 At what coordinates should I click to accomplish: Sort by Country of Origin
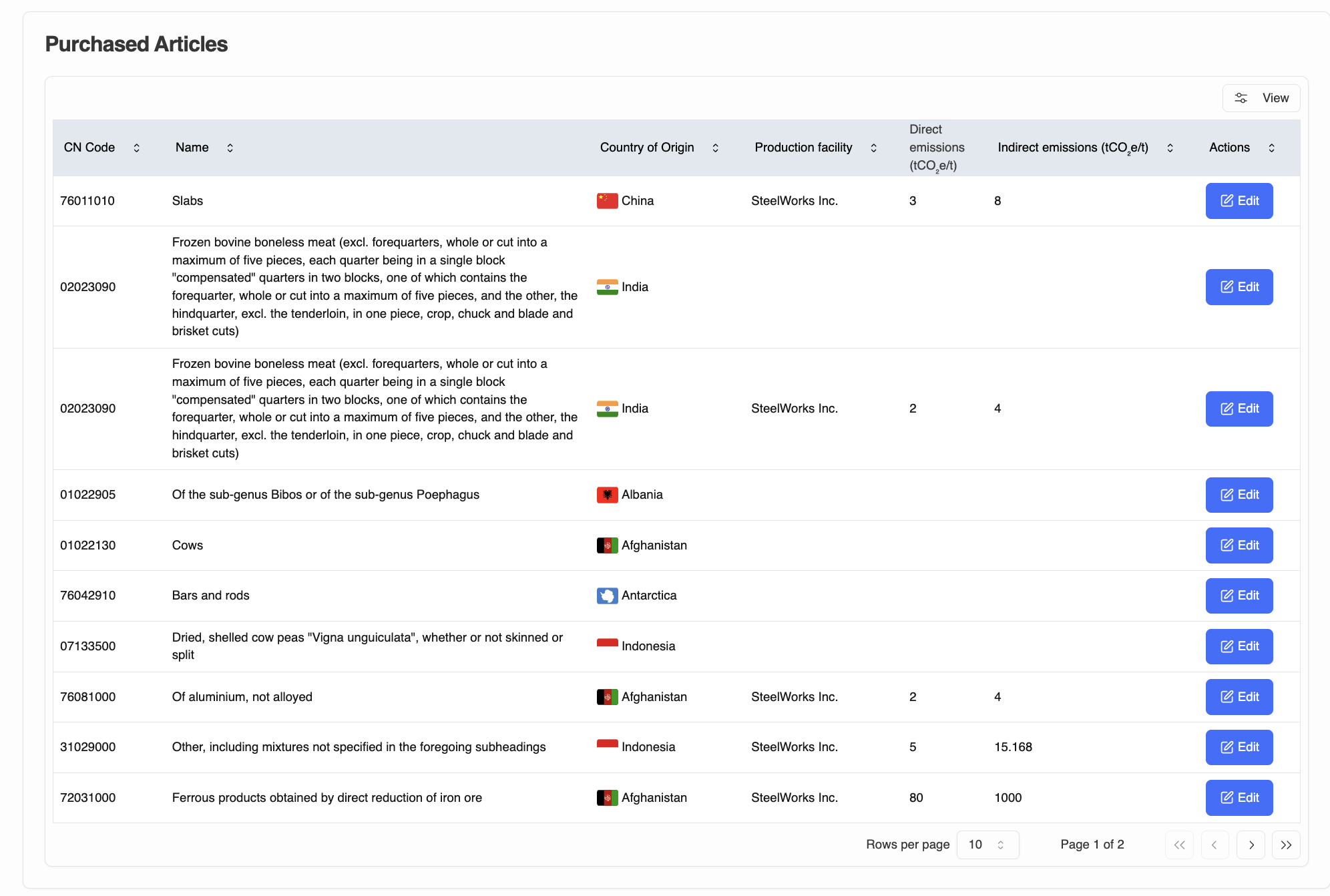[x=715, y=148]
